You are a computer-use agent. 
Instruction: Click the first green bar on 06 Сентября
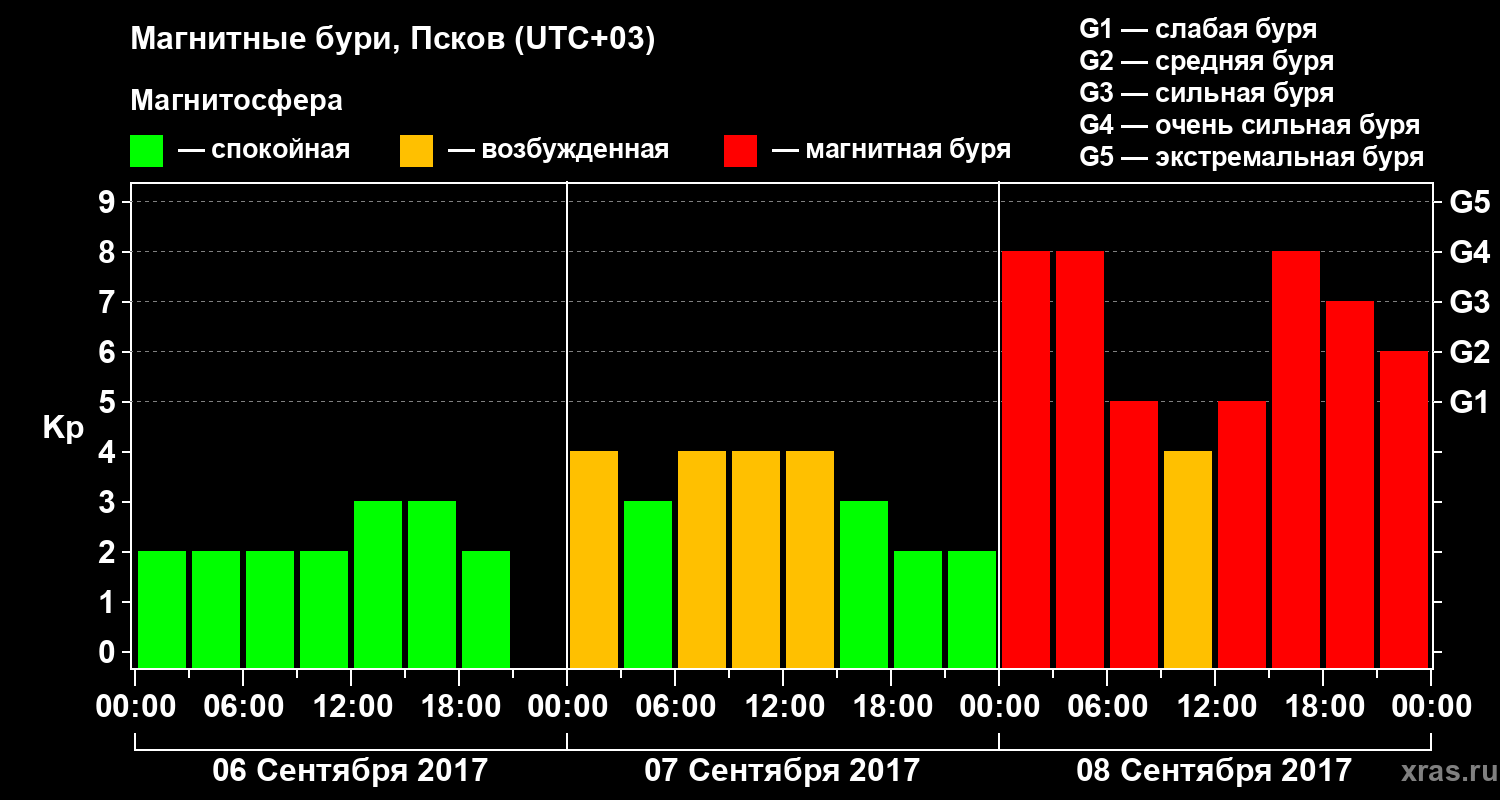[x=162, y=609]
